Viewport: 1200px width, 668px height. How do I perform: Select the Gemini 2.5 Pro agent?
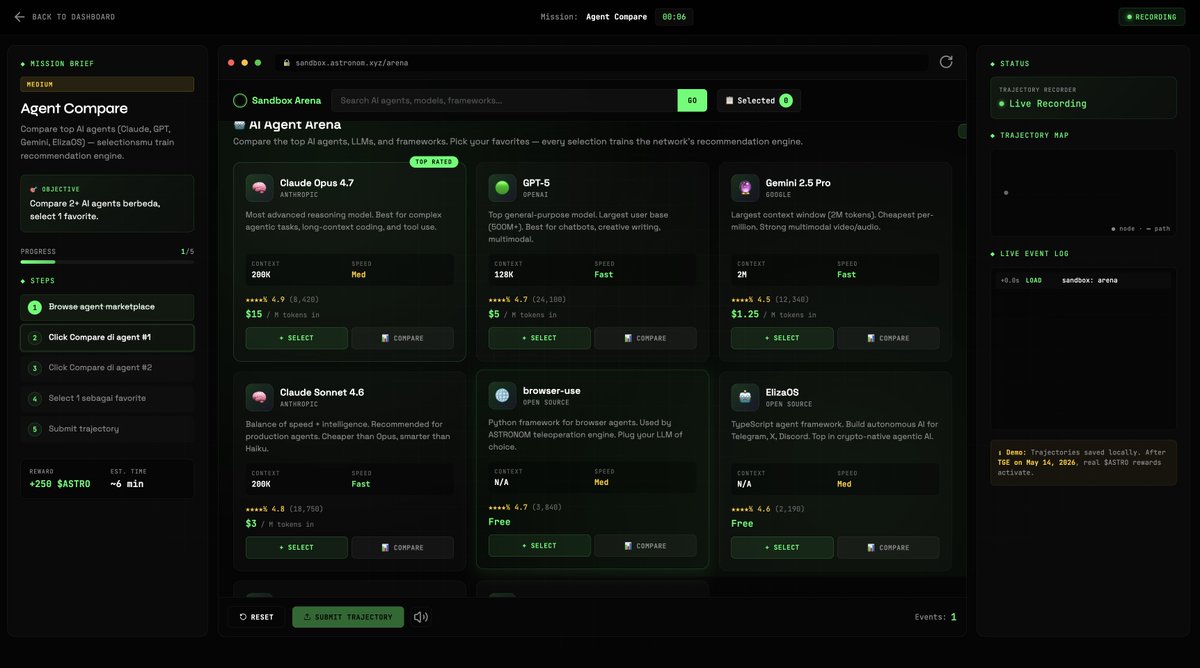click(782, 338)
